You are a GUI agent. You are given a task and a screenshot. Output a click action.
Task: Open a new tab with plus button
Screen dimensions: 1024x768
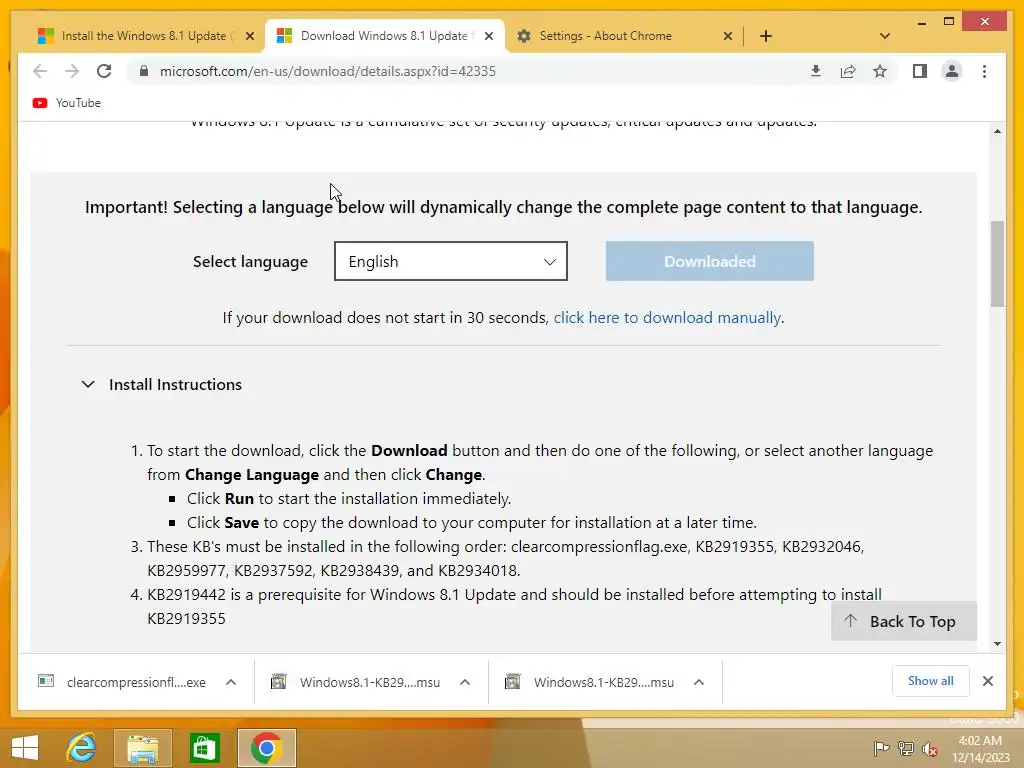coord(765,36)
